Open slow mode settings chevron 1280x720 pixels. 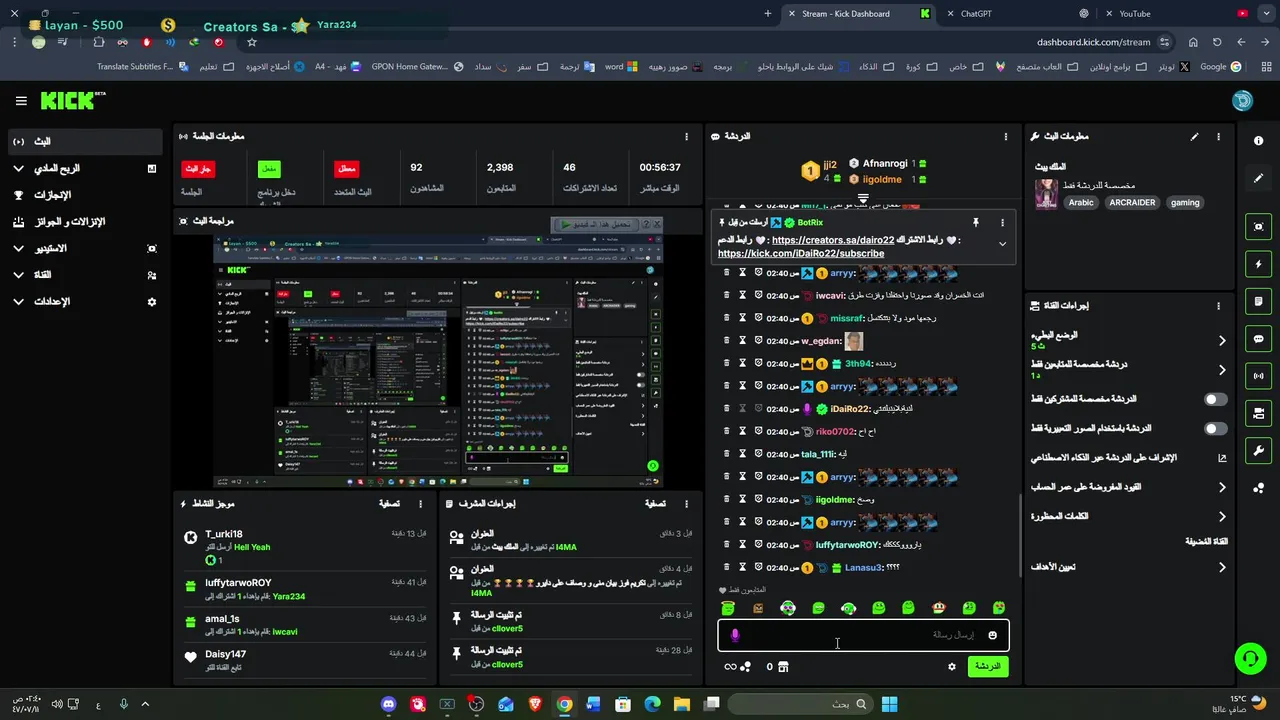(x=1222, y=341)
